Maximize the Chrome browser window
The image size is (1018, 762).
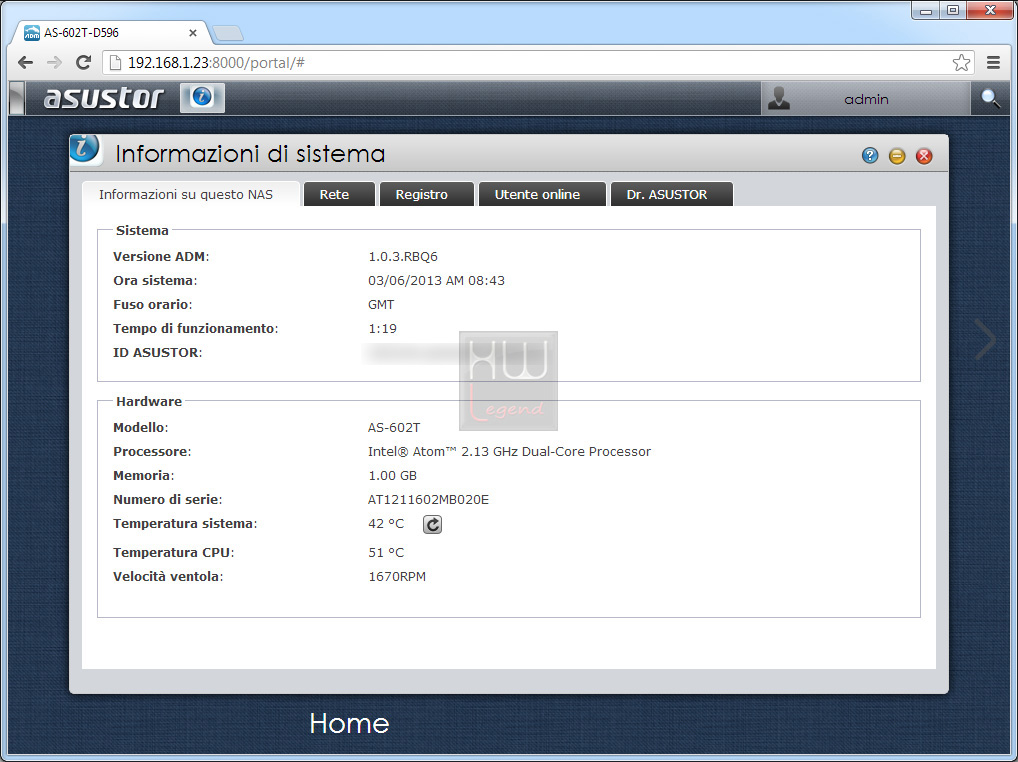coord(952,10)
